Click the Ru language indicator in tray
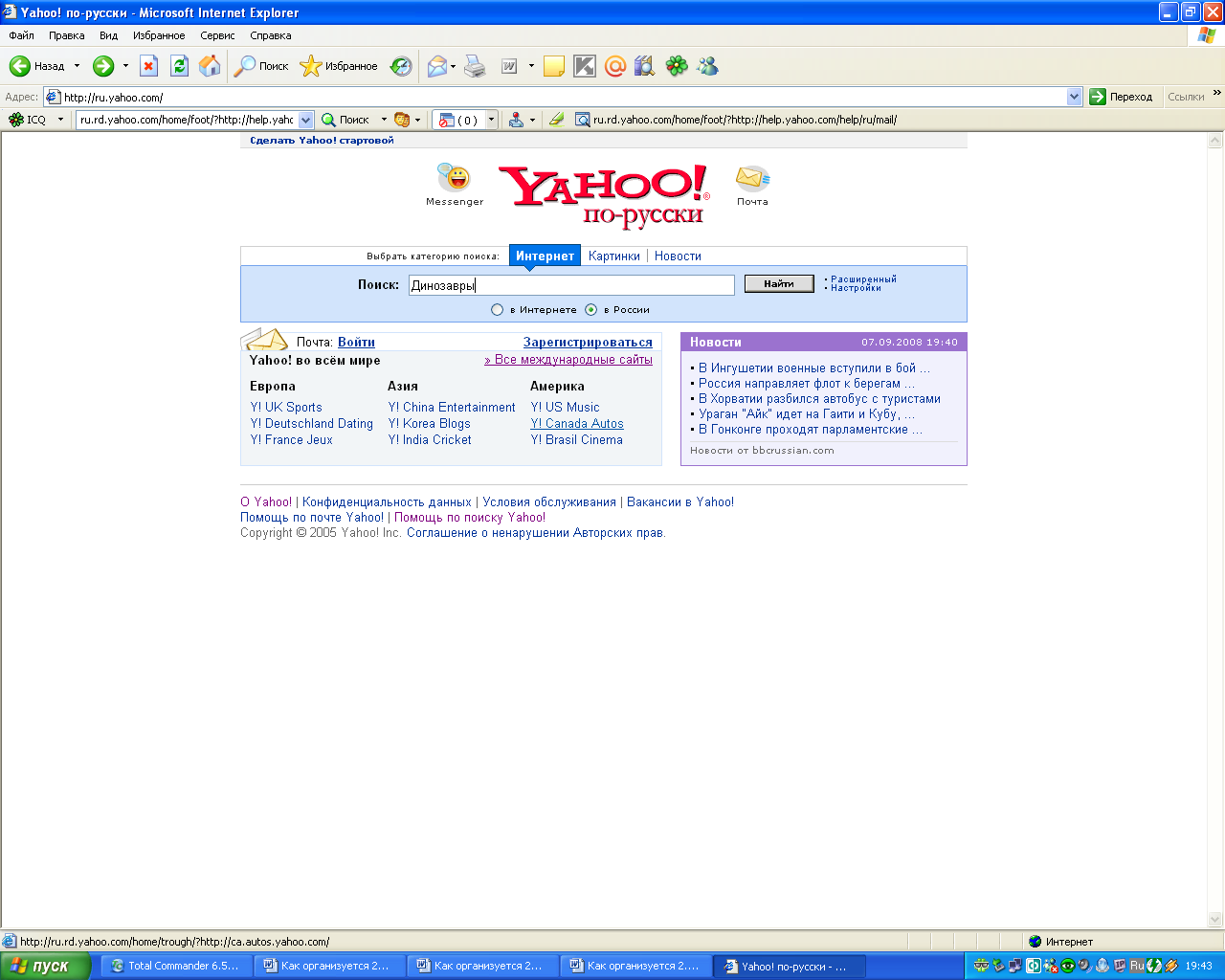This screenshot has height=980, width=1225. coord(1137,966)
